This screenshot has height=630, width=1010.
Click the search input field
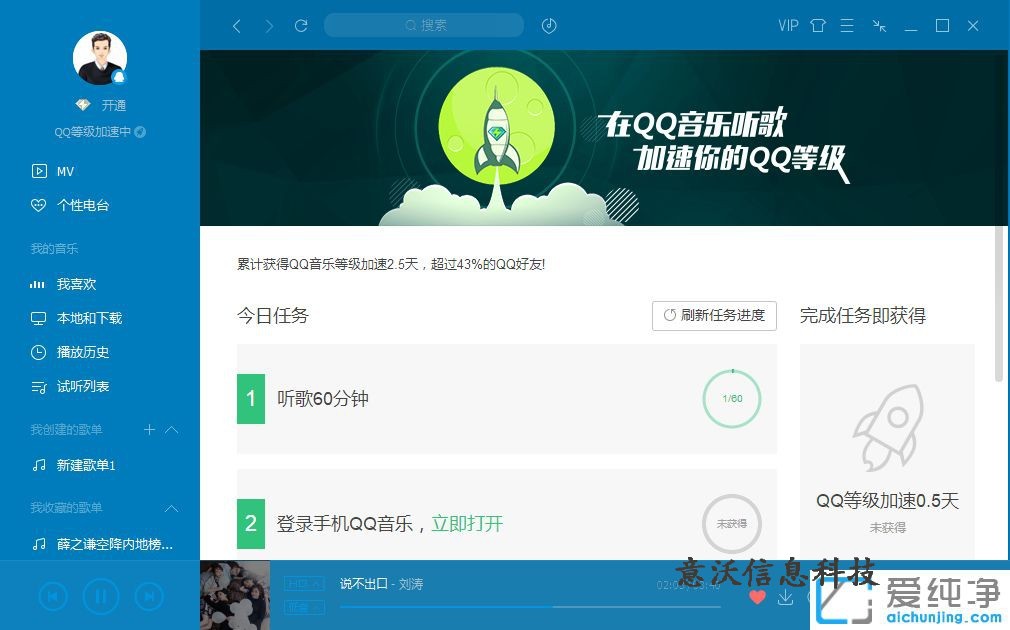point(424,26)
